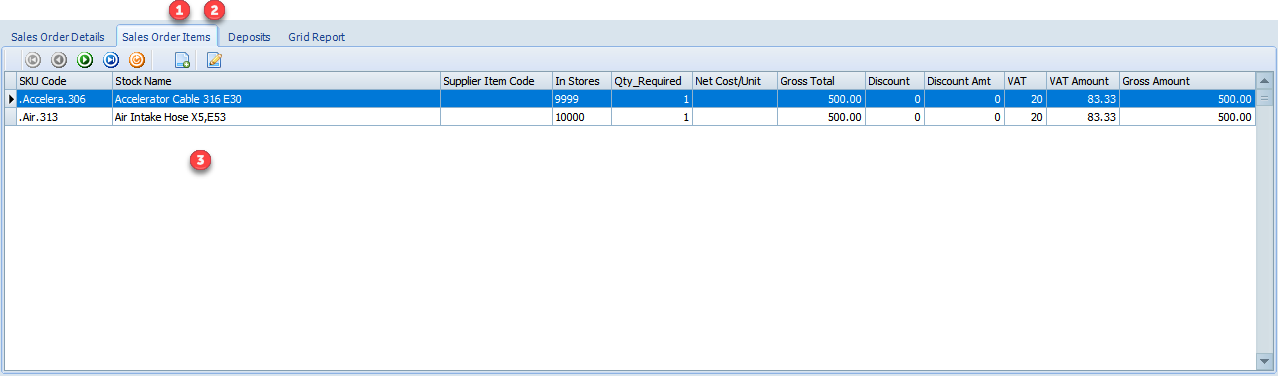1278x376 pixels.
Task: Click Accelerator Cable 316 E30 cell
Action: 276,99
